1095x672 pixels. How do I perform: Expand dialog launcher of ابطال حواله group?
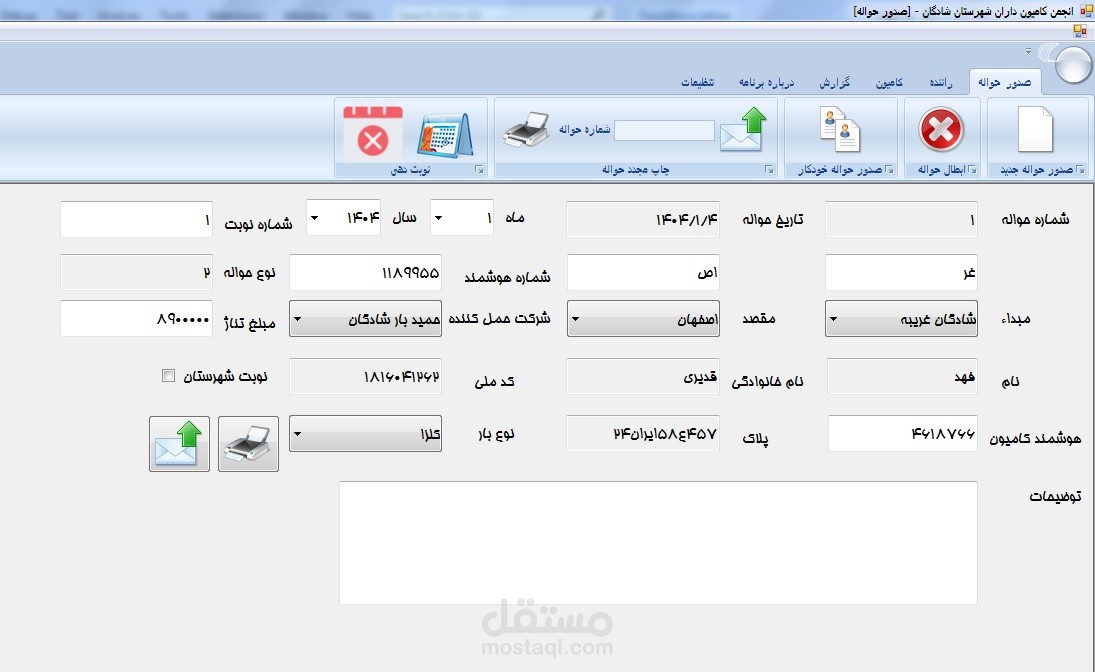click(x=972, y=170)
